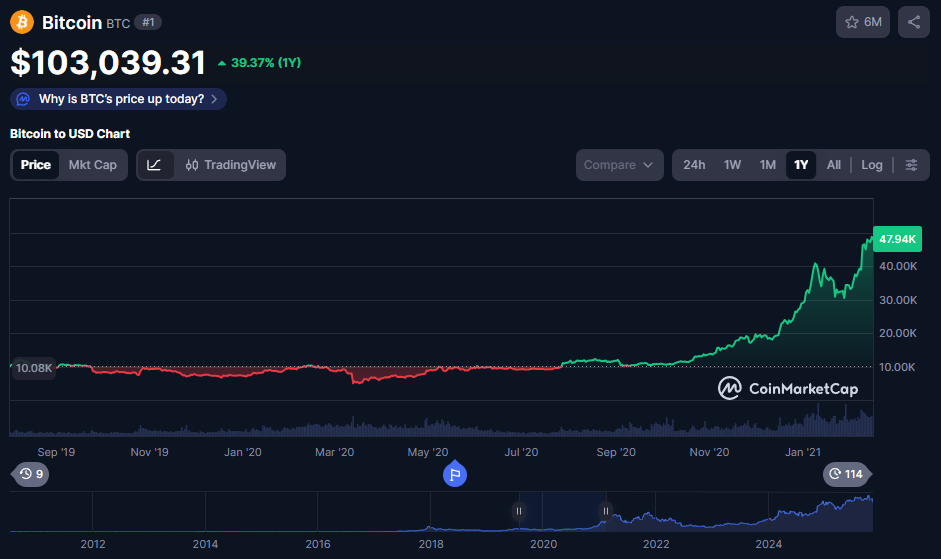Open the clock badge showing 114
Viewport: 941px width, 559px height.
point(847,474)
